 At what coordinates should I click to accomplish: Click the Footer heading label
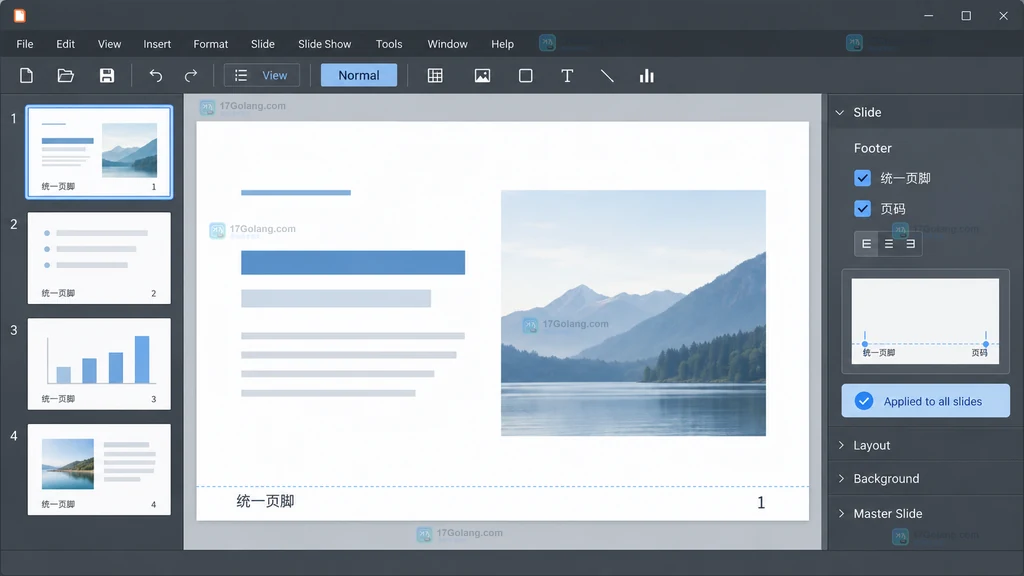pyautogui.click(x=872, y=148)
